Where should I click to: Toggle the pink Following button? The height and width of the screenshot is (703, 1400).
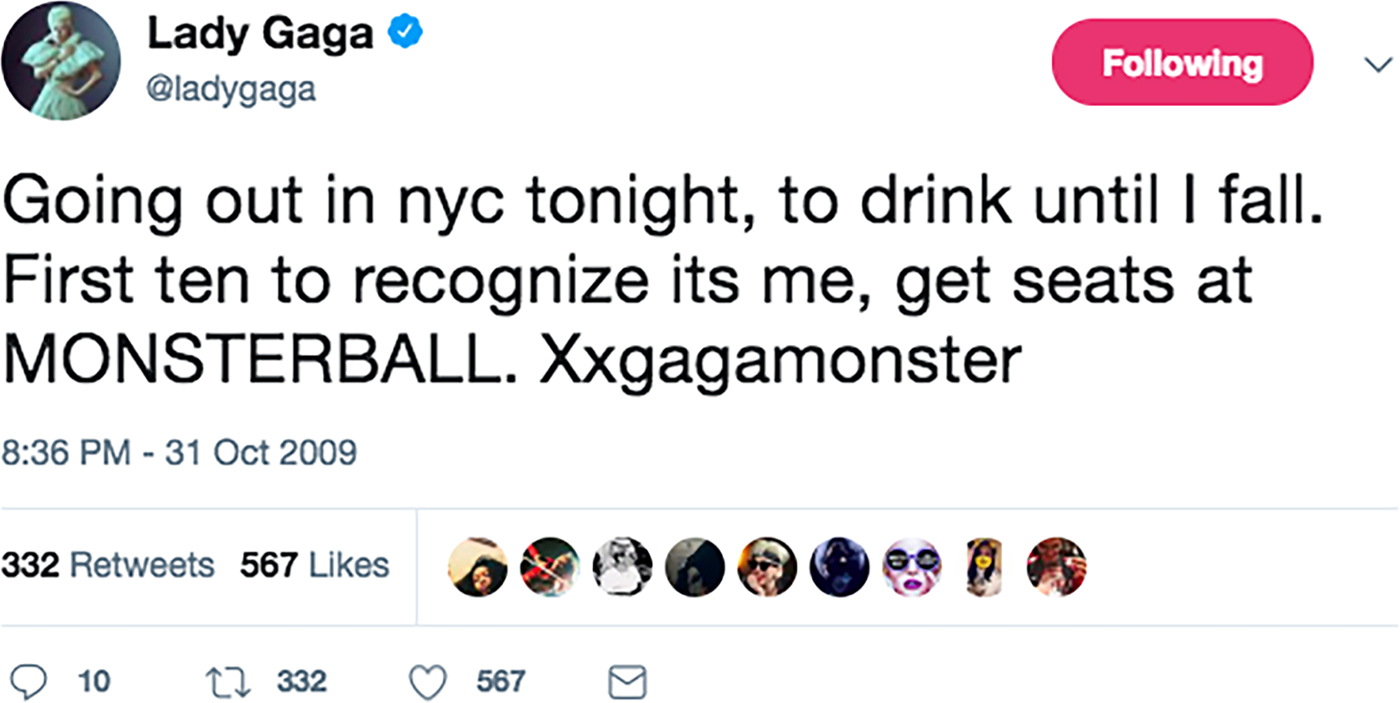[1182, 63]
